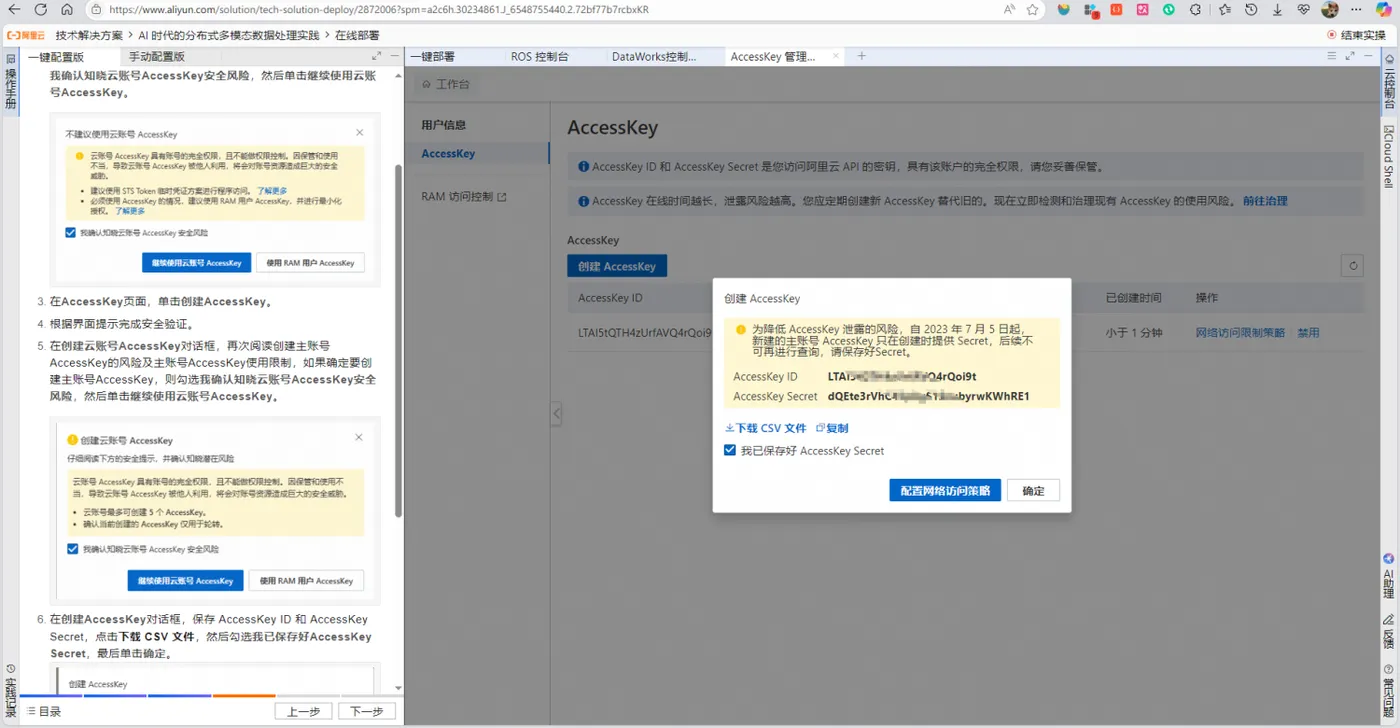Open the browser extensions puzzle icon
Image resolution: width=1400 pixels, height=728 pixels.
coord(1196,10)
